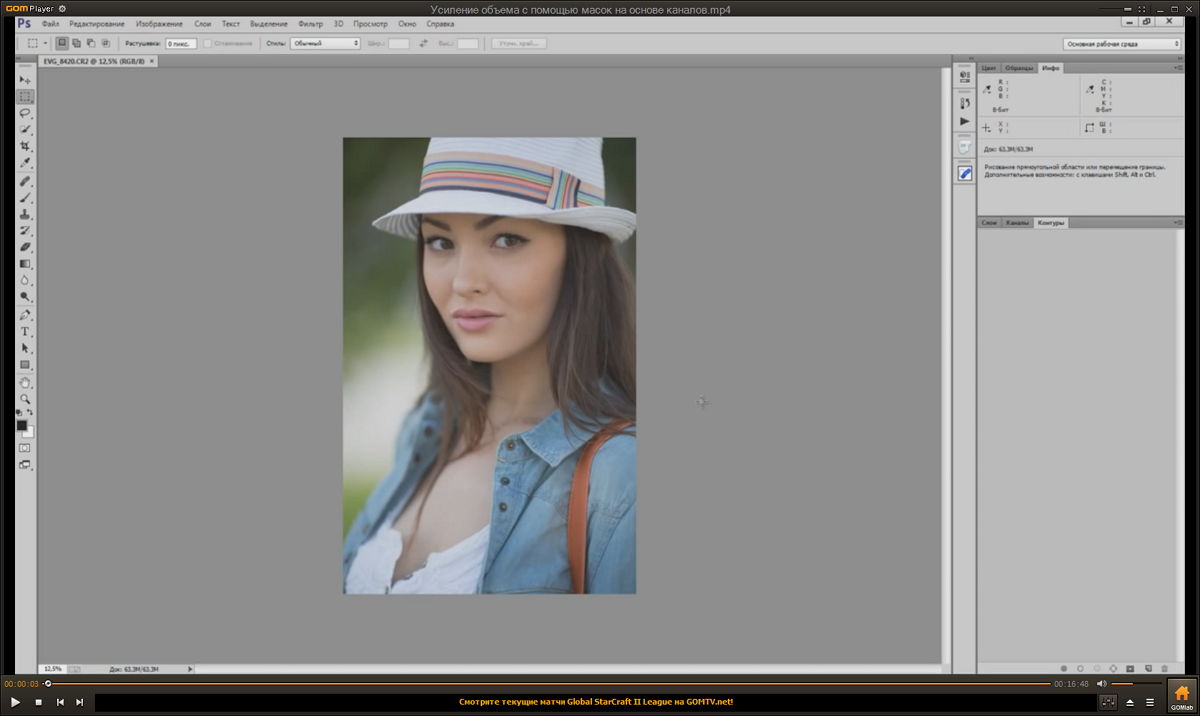This screenshot has width=1200, height=716.
Task: Select the Move tool
Action: [25, 80]
